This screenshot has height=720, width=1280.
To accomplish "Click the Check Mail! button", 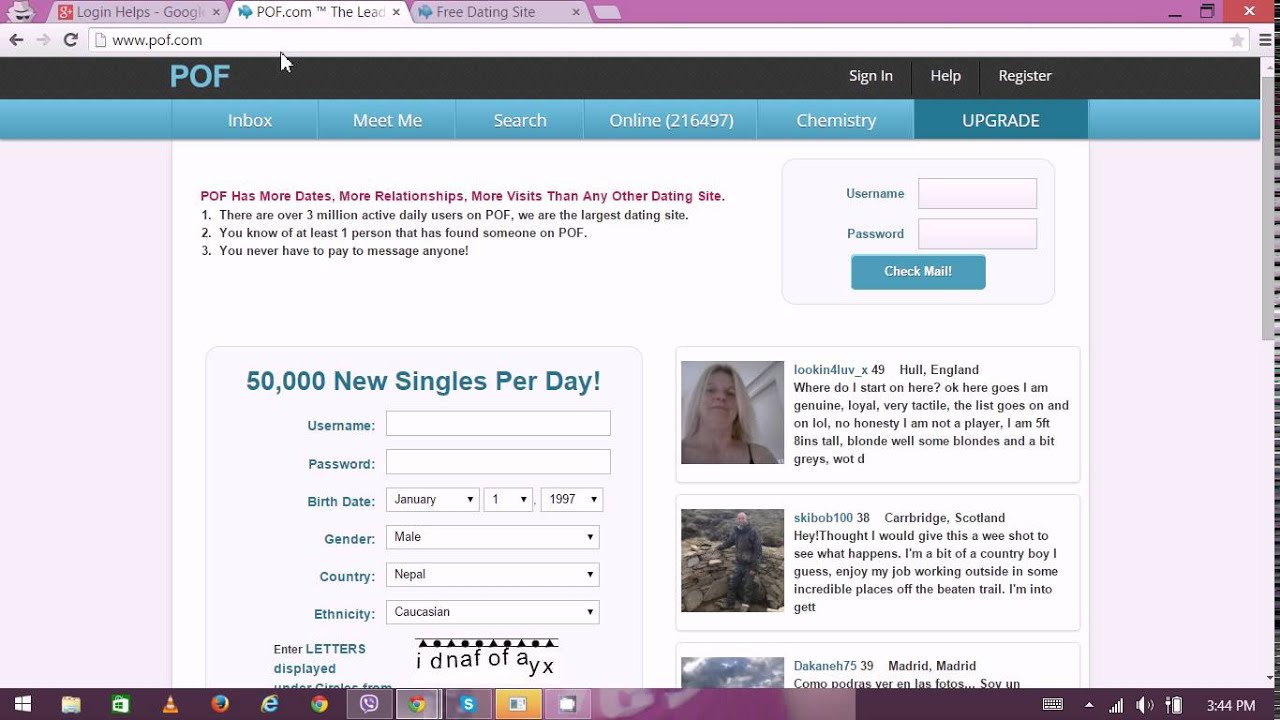I will (918, 272).
